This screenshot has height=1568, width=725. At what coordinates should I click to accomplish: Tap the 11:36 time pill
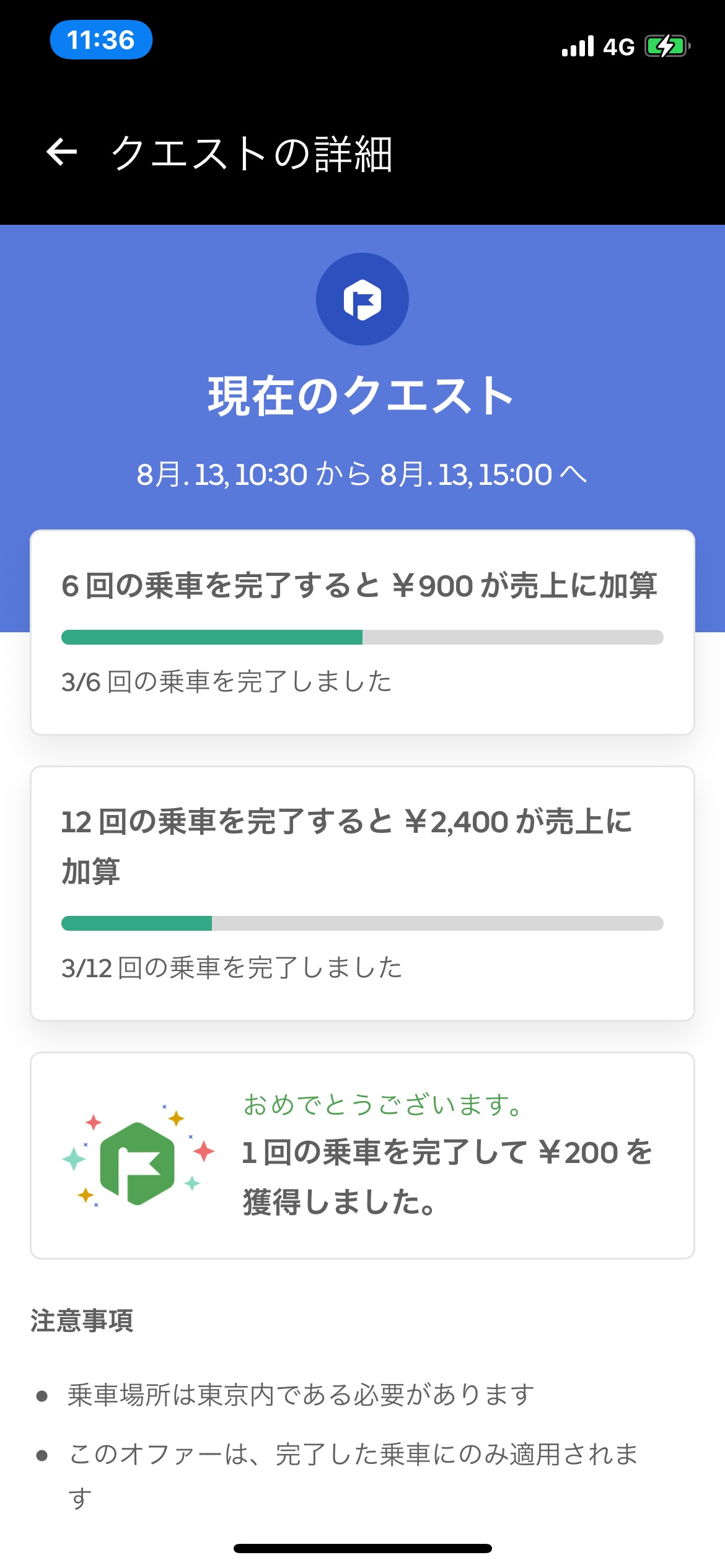point(101,40)
